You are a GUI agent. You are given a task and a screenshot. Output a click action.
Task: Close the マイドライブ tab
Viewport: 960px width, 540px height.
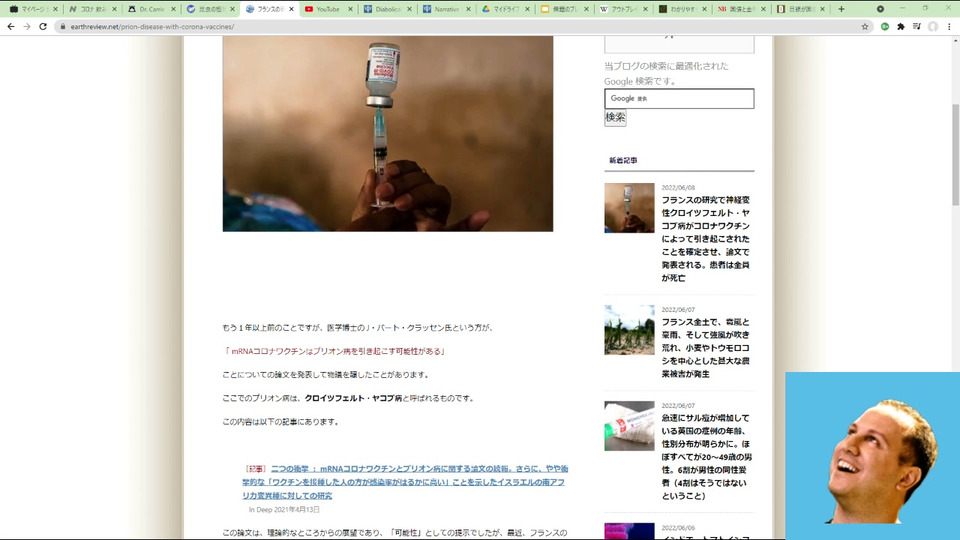tap(527, 9)
